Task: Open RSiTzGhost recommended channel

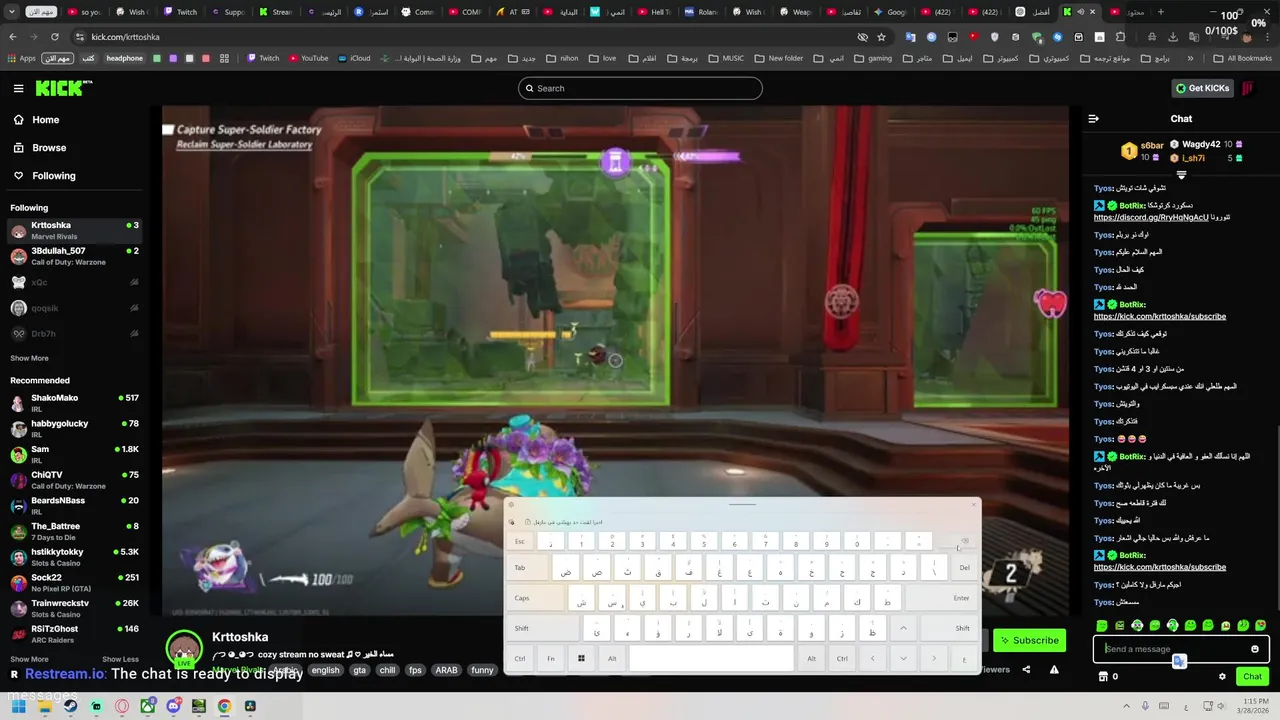Action: [x=72, y=634]
